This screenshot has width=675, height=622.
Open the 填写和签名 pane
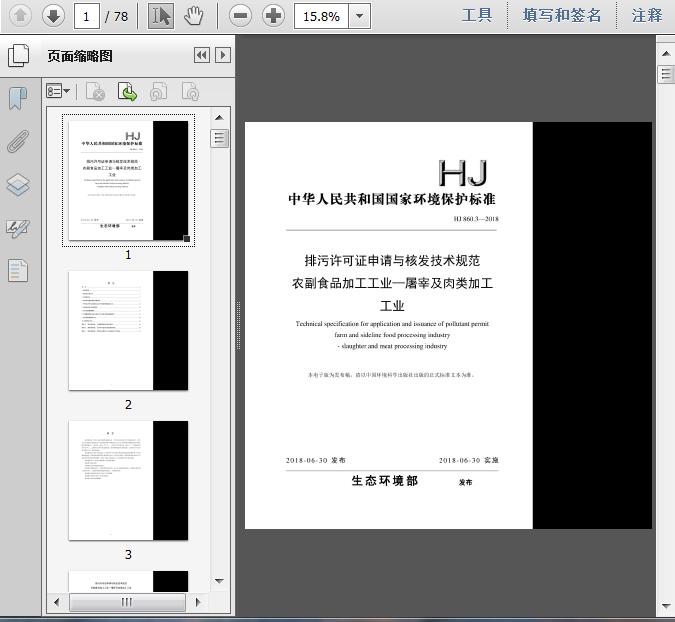click(562, 15)
